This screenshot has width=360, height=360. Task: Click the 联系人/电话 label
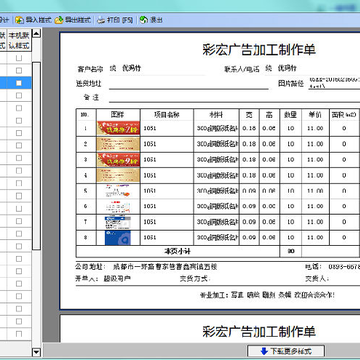click(x=242, y=69)
